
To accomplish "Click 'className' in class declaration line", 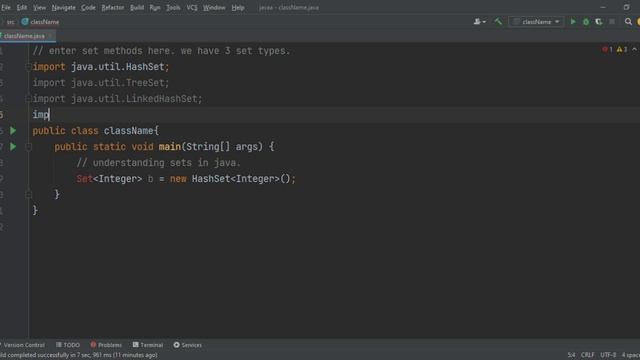I will tap(129, 131).
